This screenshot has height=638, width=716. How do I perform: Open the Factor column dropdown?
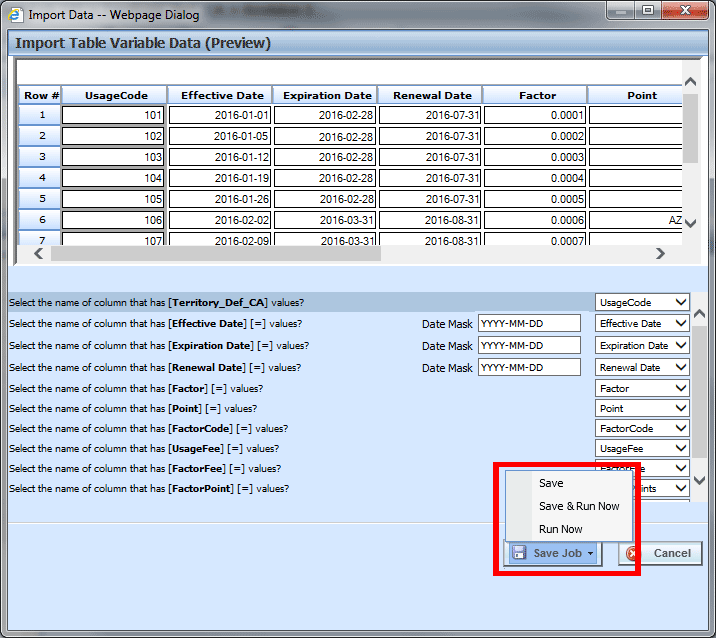pyautogui.click(x=642, y=388)
